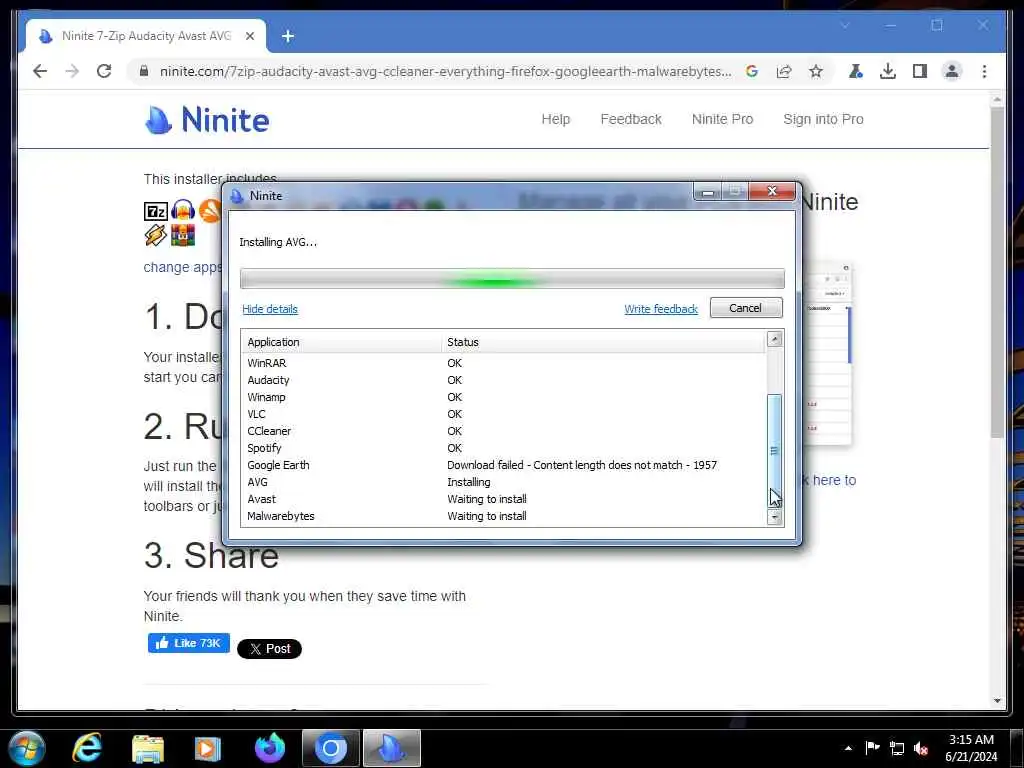Click the Action Center flag tray icon
The width and height of the screenshot is (1024, 768).
(872, 748)
